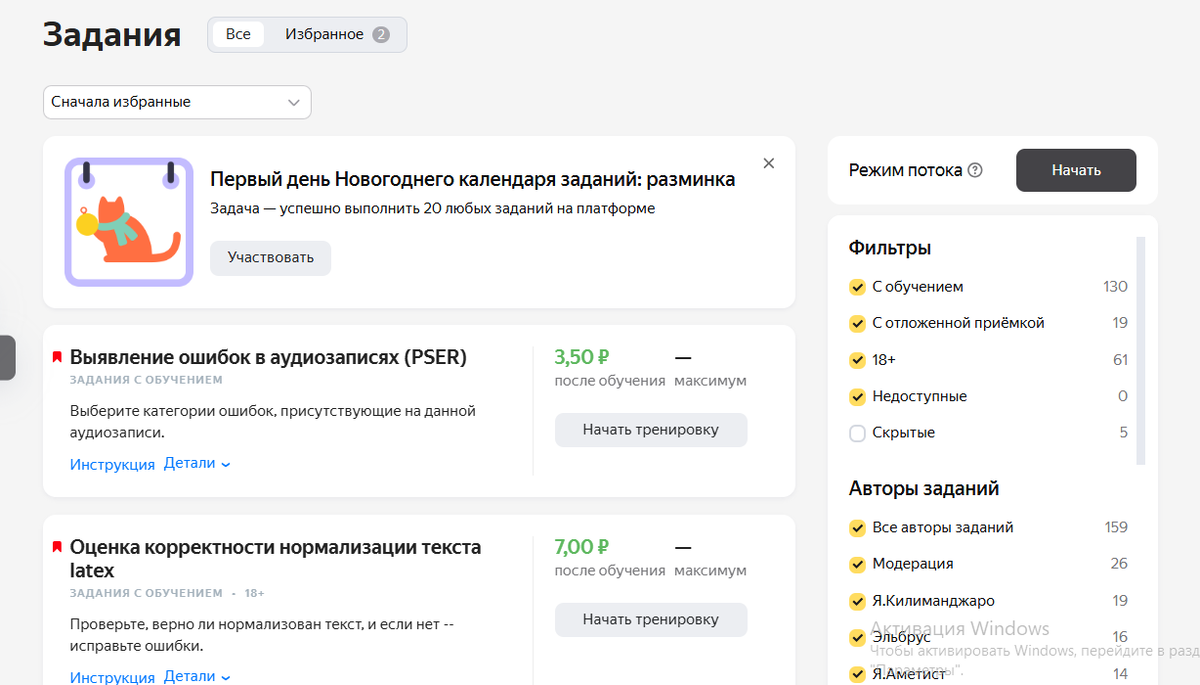
Task: Click the Фильтры heading
Action: tap(890, 248)
